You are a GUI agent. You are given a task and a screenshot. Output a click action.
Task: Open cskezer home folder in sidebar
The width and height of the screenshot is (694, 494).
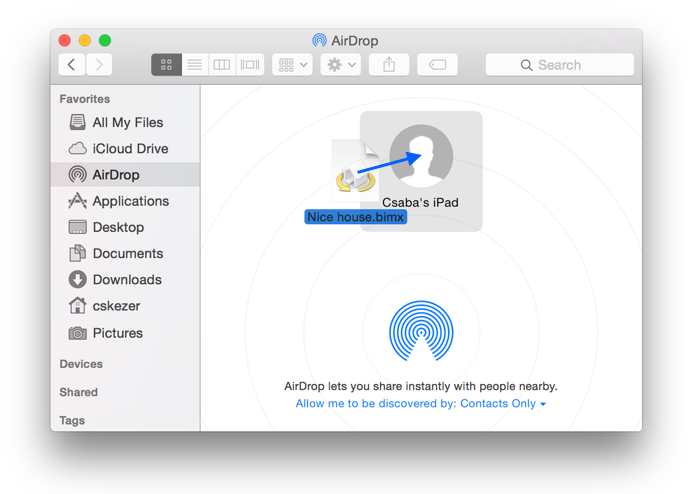click(x=125, y=306)
